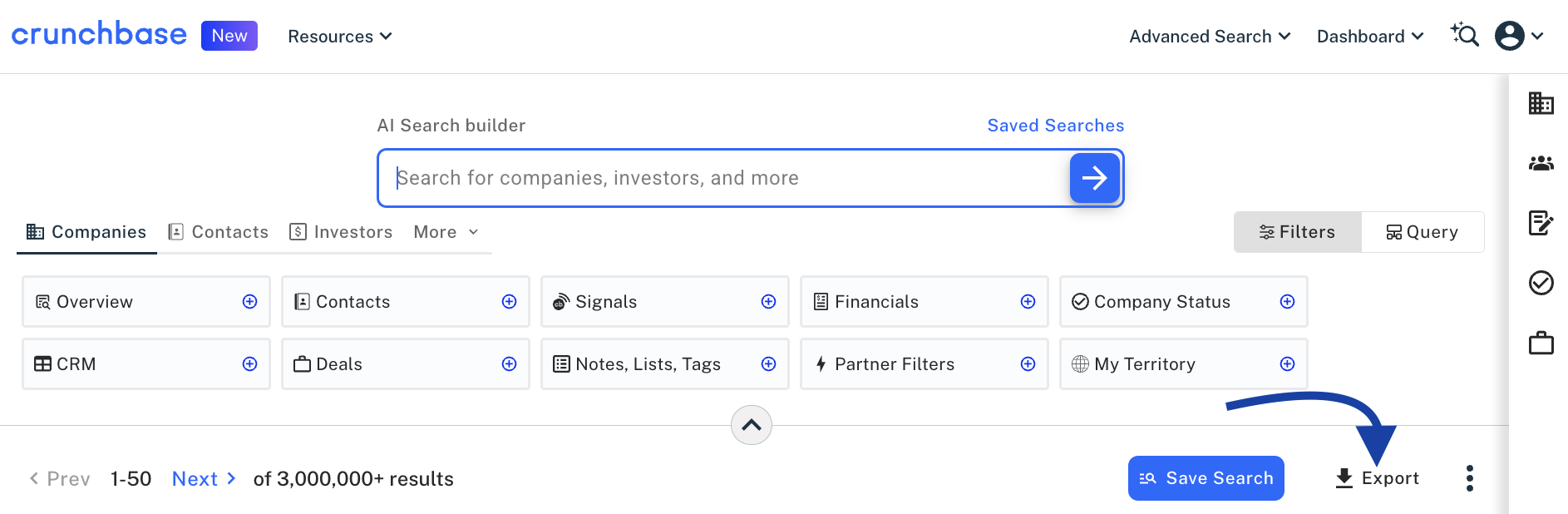Open the people group icon in sidebar
Screen dimensions: 1568x514
pos(1541,163)
